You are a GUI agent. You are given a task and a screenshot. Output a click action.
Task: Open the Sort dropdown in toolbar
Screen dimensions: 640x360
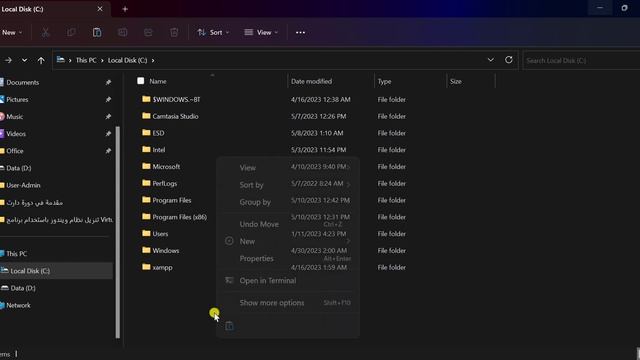point(213,33)
